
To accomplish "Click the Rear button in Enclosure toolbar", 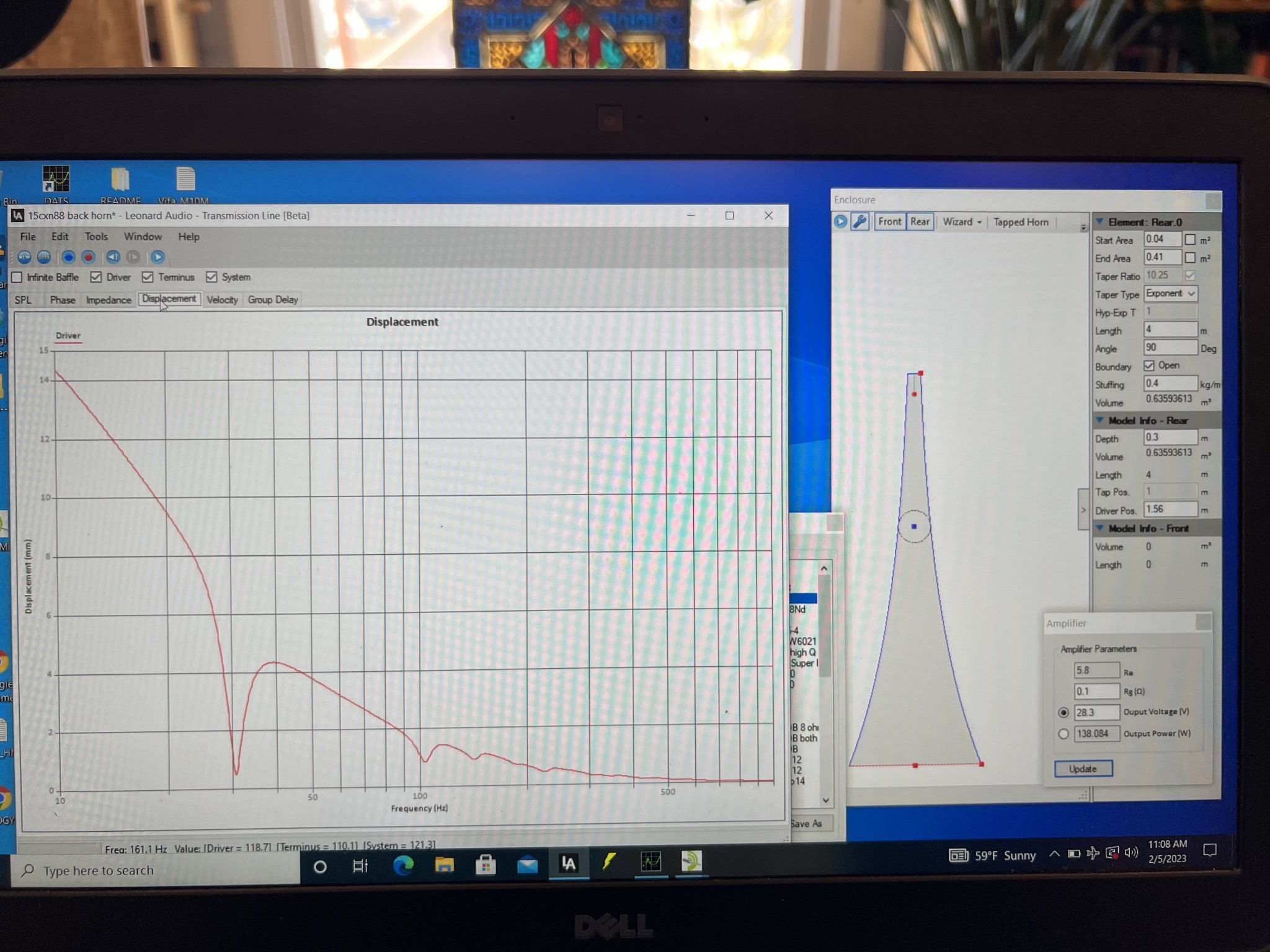I will pyautogui.click(x=920, y=221).
